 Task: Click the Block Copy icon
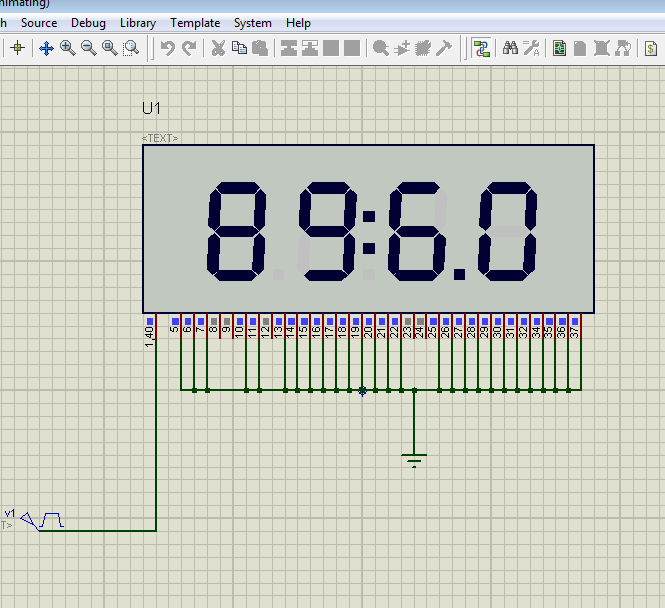[x=289, y=48]
